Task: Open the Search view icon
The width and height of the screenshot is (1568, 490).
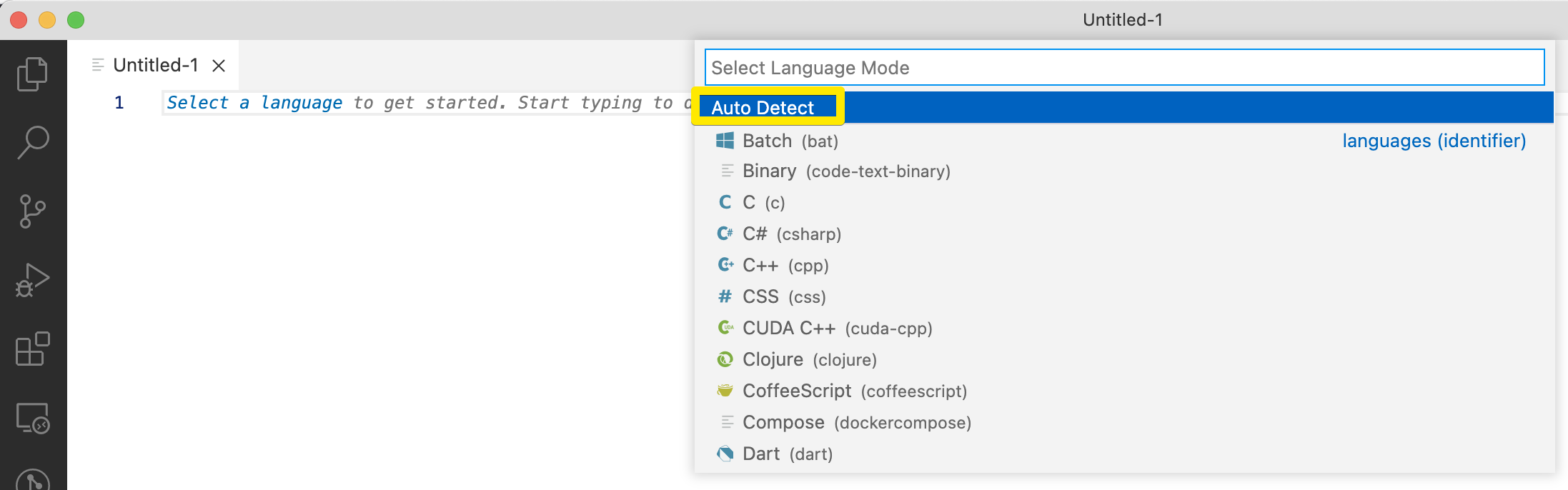Action: [x=32, y=142]
